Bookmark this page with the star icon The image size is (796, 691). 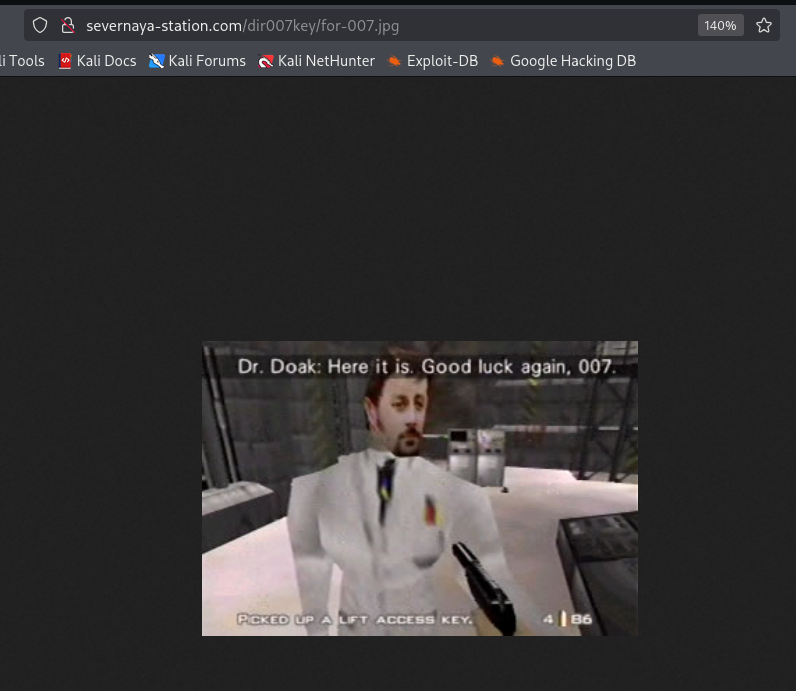(764, 25)
